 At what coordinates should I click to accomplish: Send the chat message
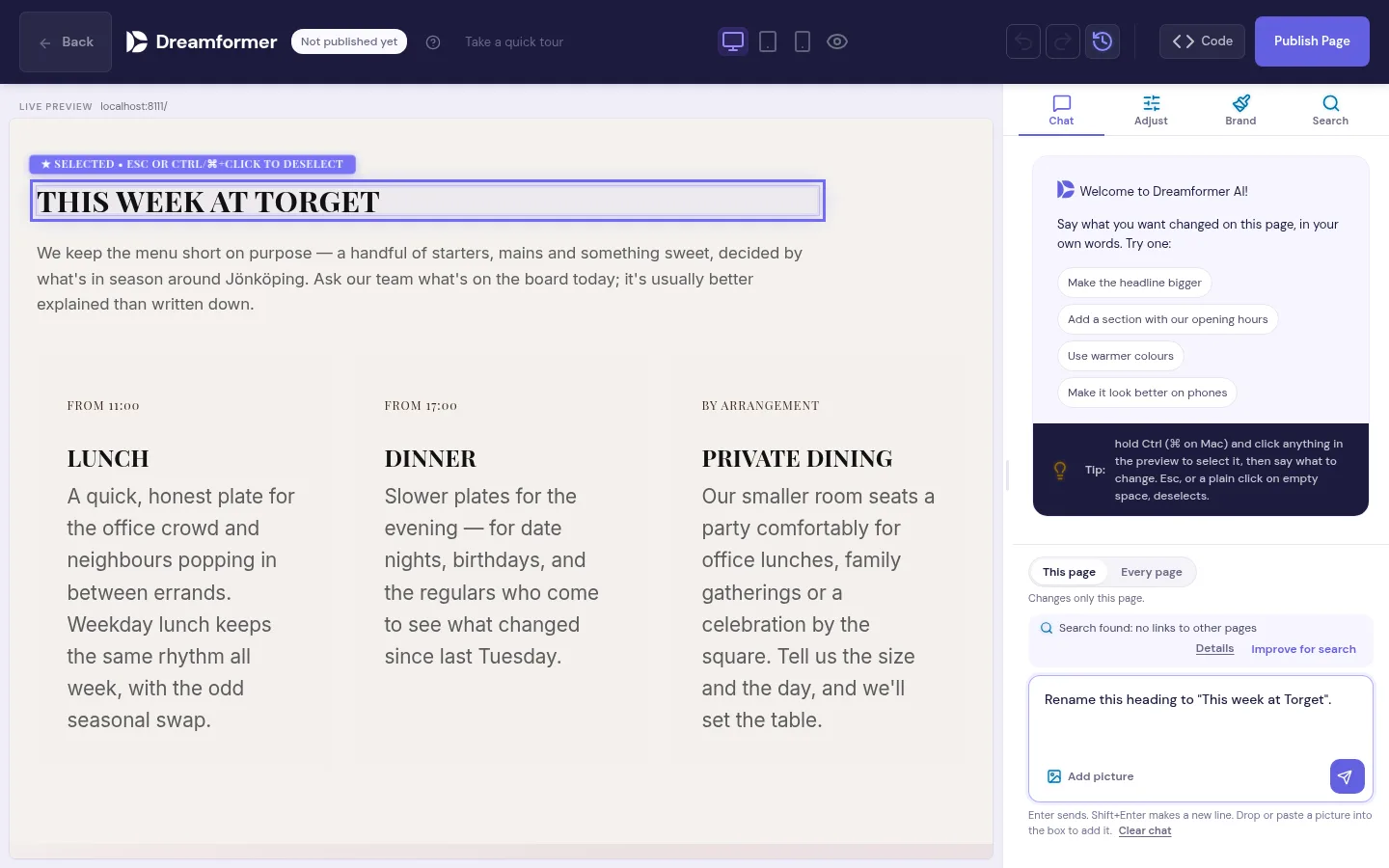[x=1347, y=776]
